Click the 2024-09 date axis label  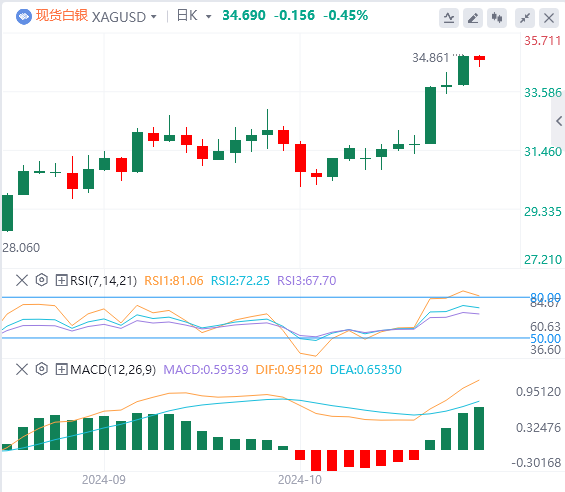104,480
